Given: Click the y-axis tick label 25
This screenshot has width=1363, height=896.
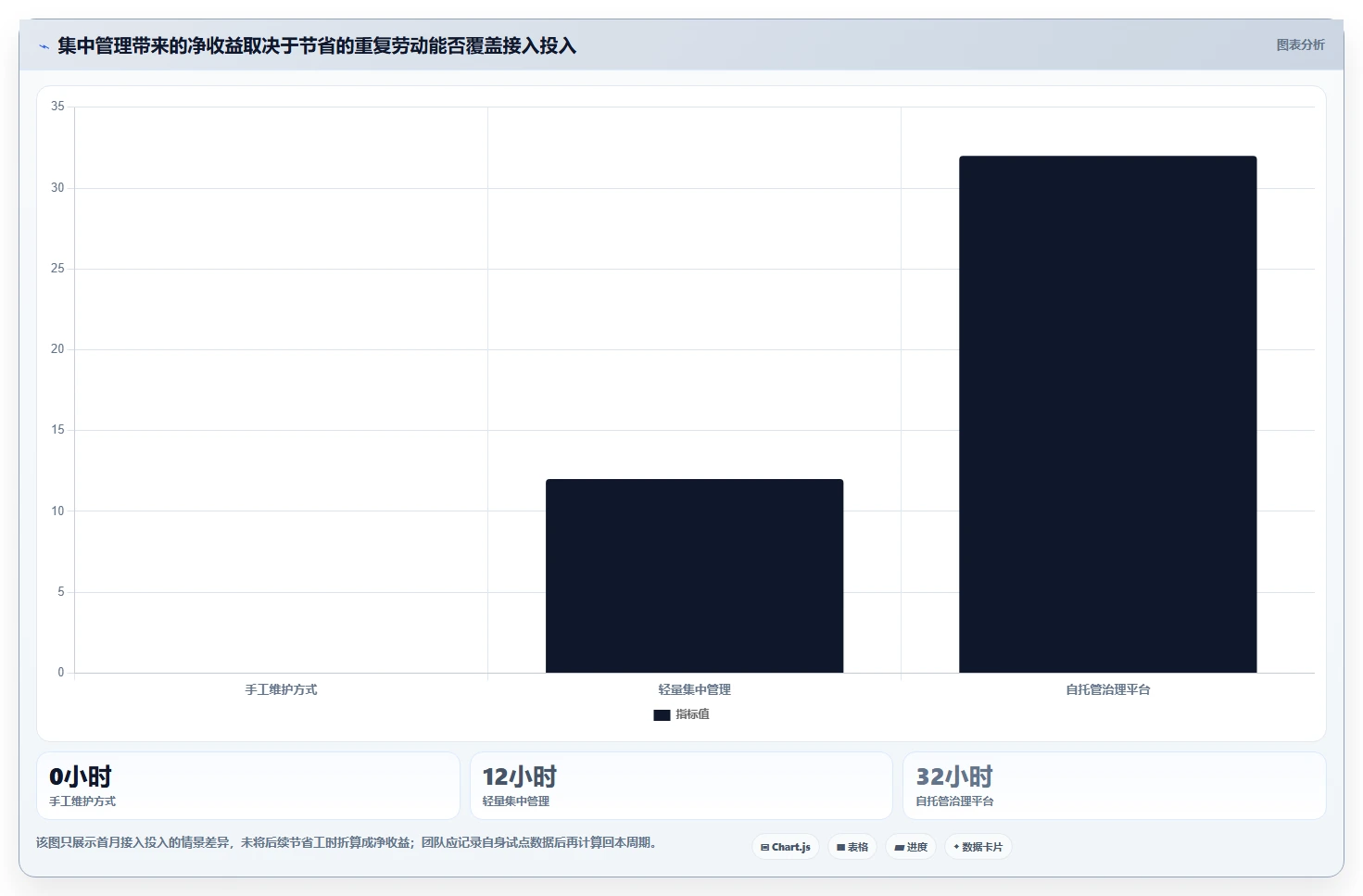Looking at the screenshot, I should (57, 269).
